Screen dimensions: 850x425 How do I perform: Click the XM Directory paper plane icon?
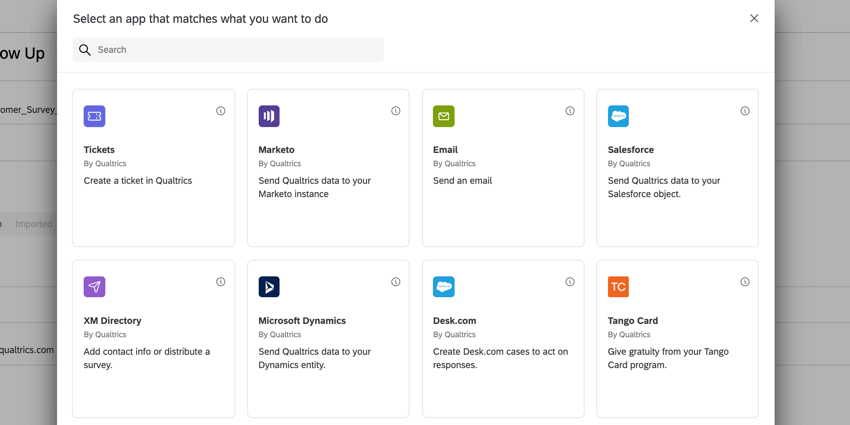pos(95,287)
